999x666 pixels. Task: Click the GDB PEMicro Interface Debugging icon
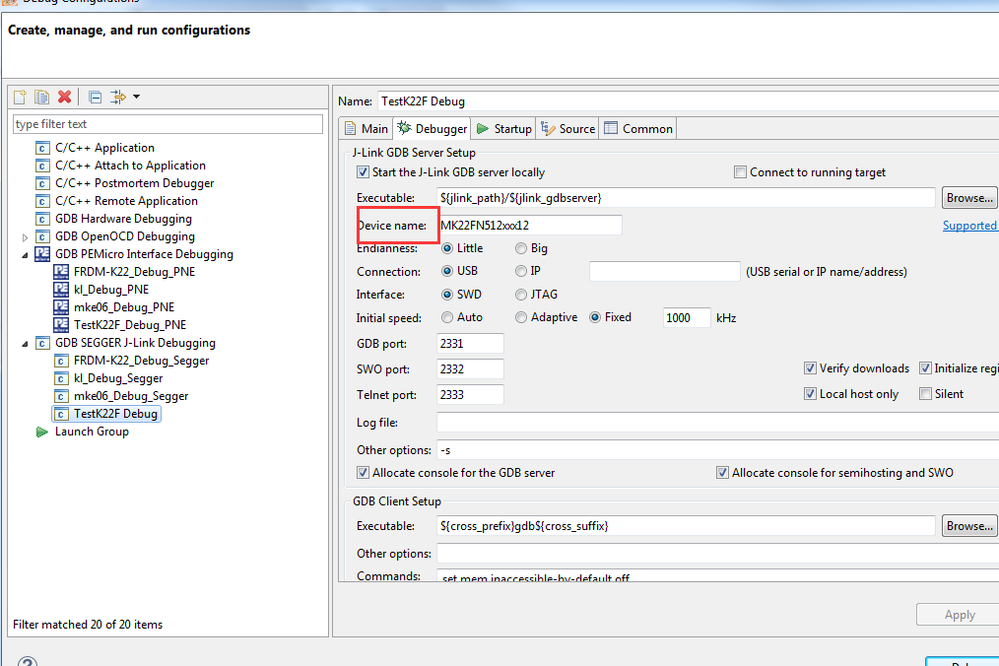pyautogui.click(x=42, y=254)
